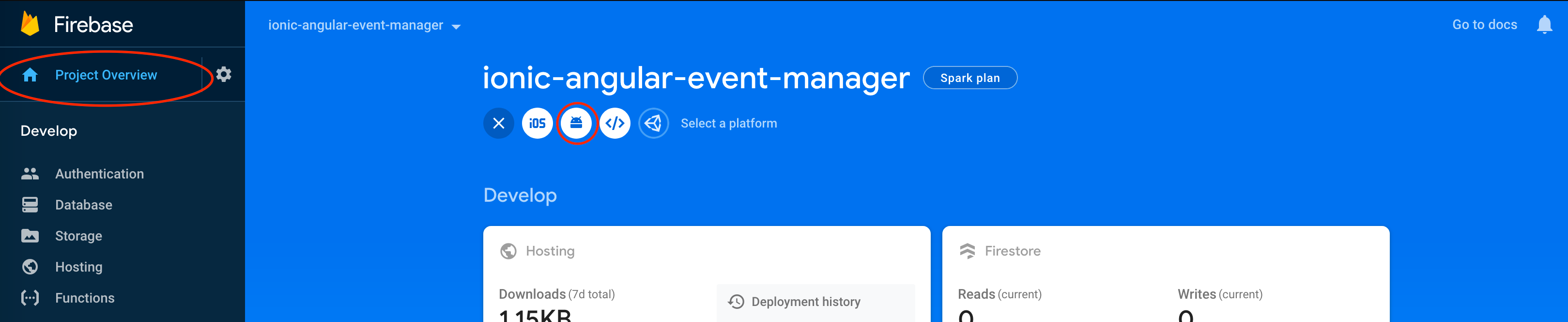The height and width of the screenshot is (322, 1568).
Task: Open the Authentication section
Action: (x=99, y=173)
